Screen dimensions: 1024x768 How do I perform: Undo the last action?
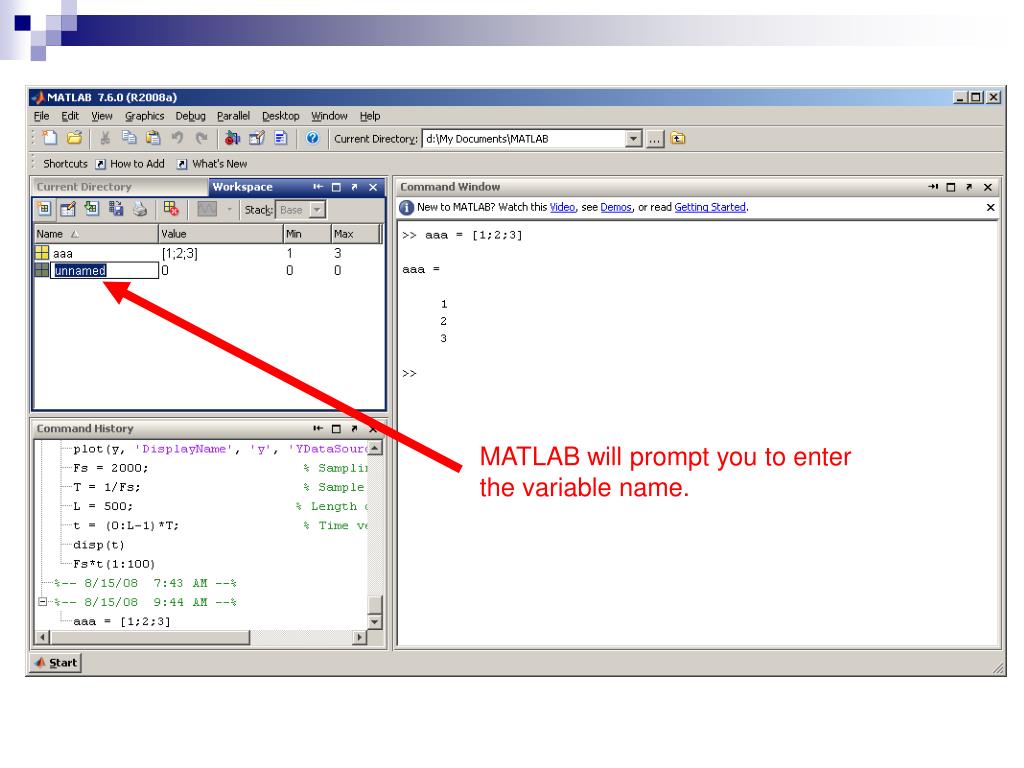[x=177, y=139]
